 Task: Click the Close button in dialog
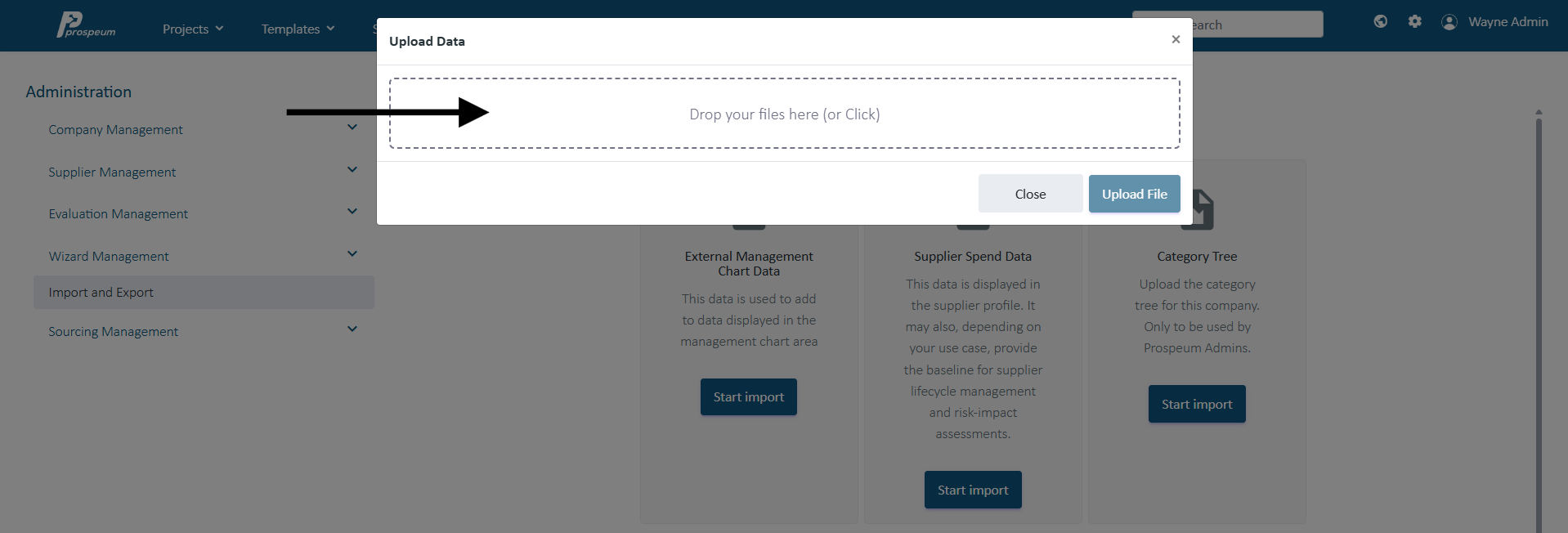coord(1030,194)
